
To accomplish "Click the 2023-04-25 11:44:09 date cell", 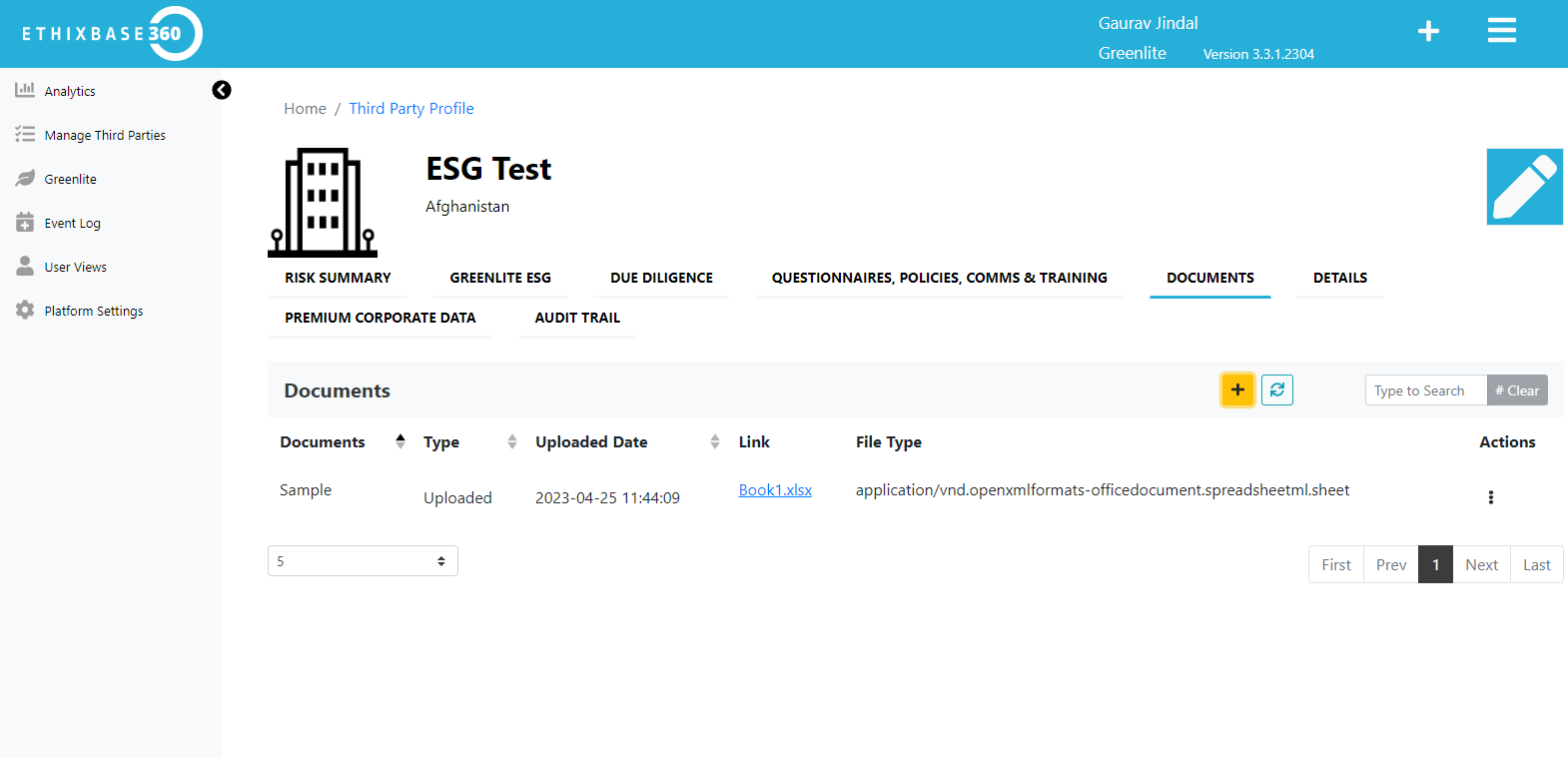I will [x=607, y=497].
